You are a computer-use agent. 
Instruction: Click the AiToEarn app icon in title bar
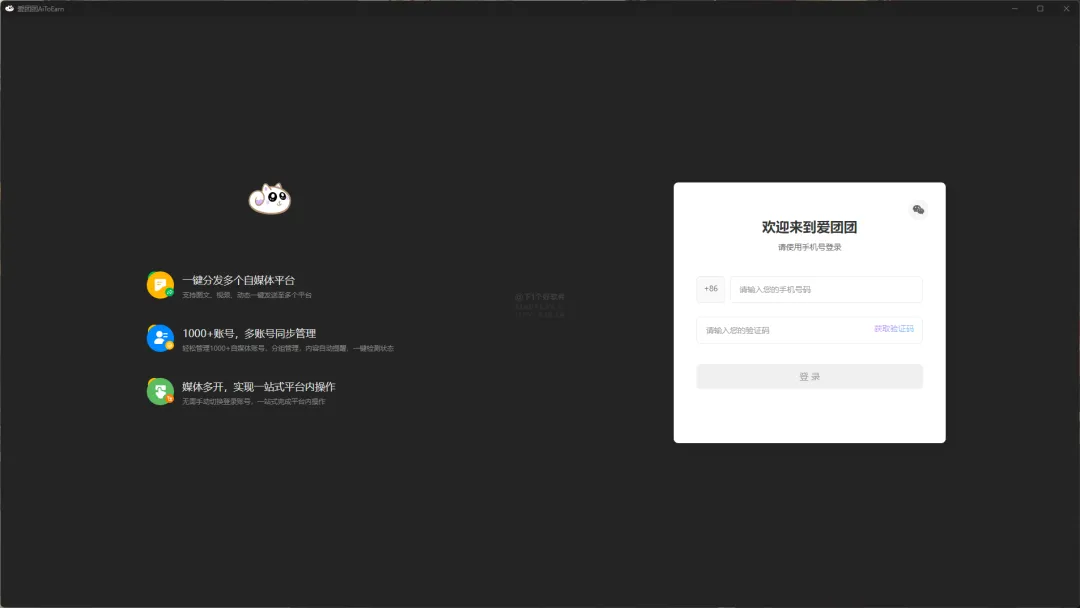pyautogui.click(x=10, y=9)
